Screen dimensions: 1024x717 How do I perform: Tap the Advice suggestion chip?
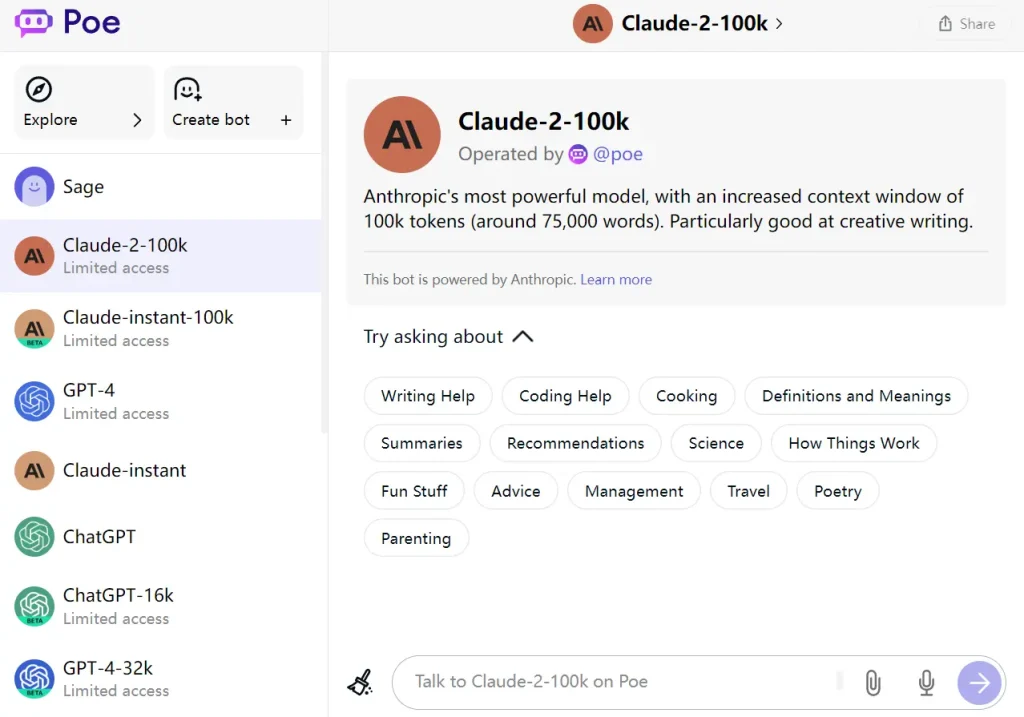click(x=516, y=491)
